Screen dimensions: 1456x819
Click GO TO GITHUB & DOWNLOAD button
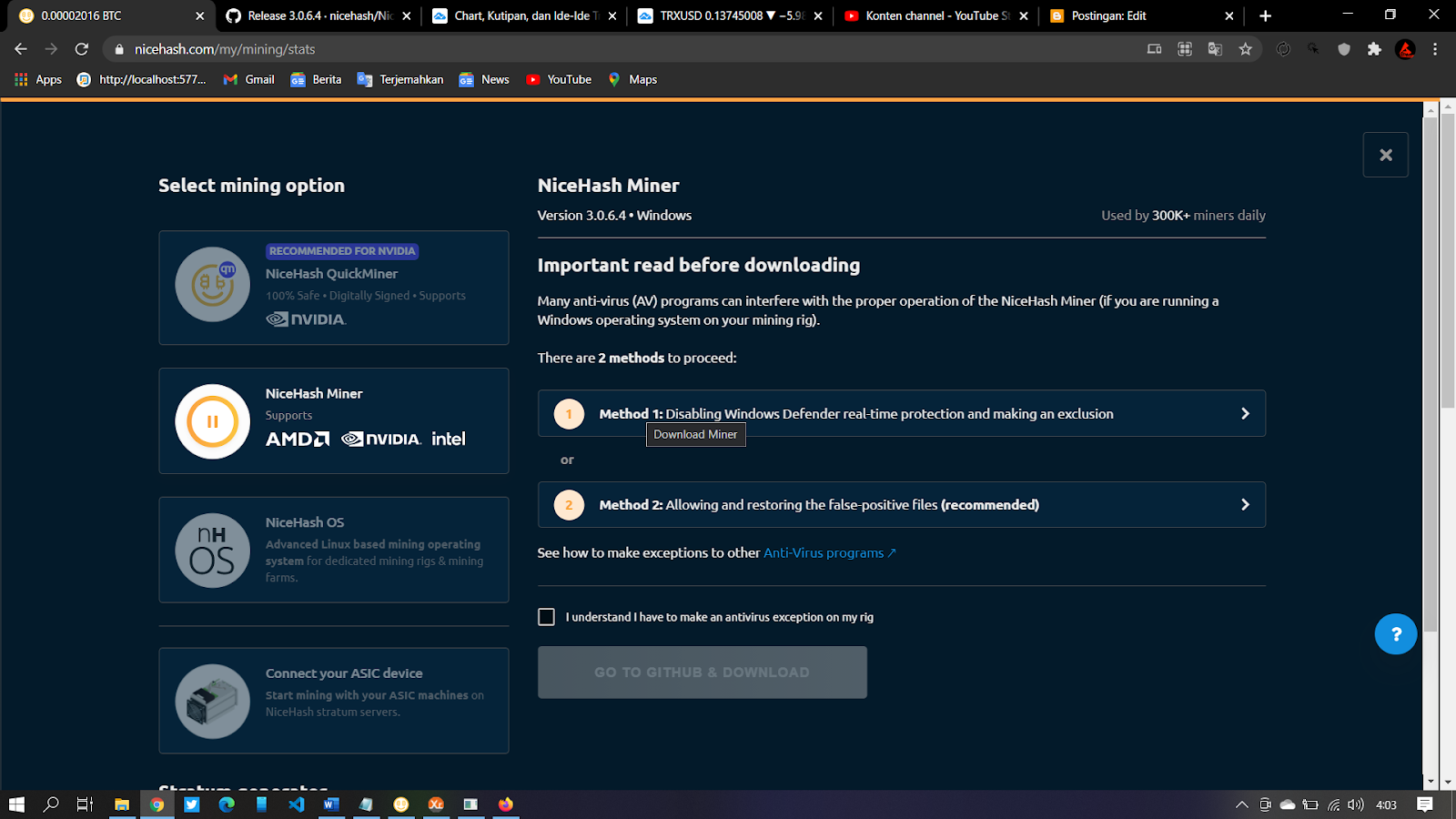(702, 672)
